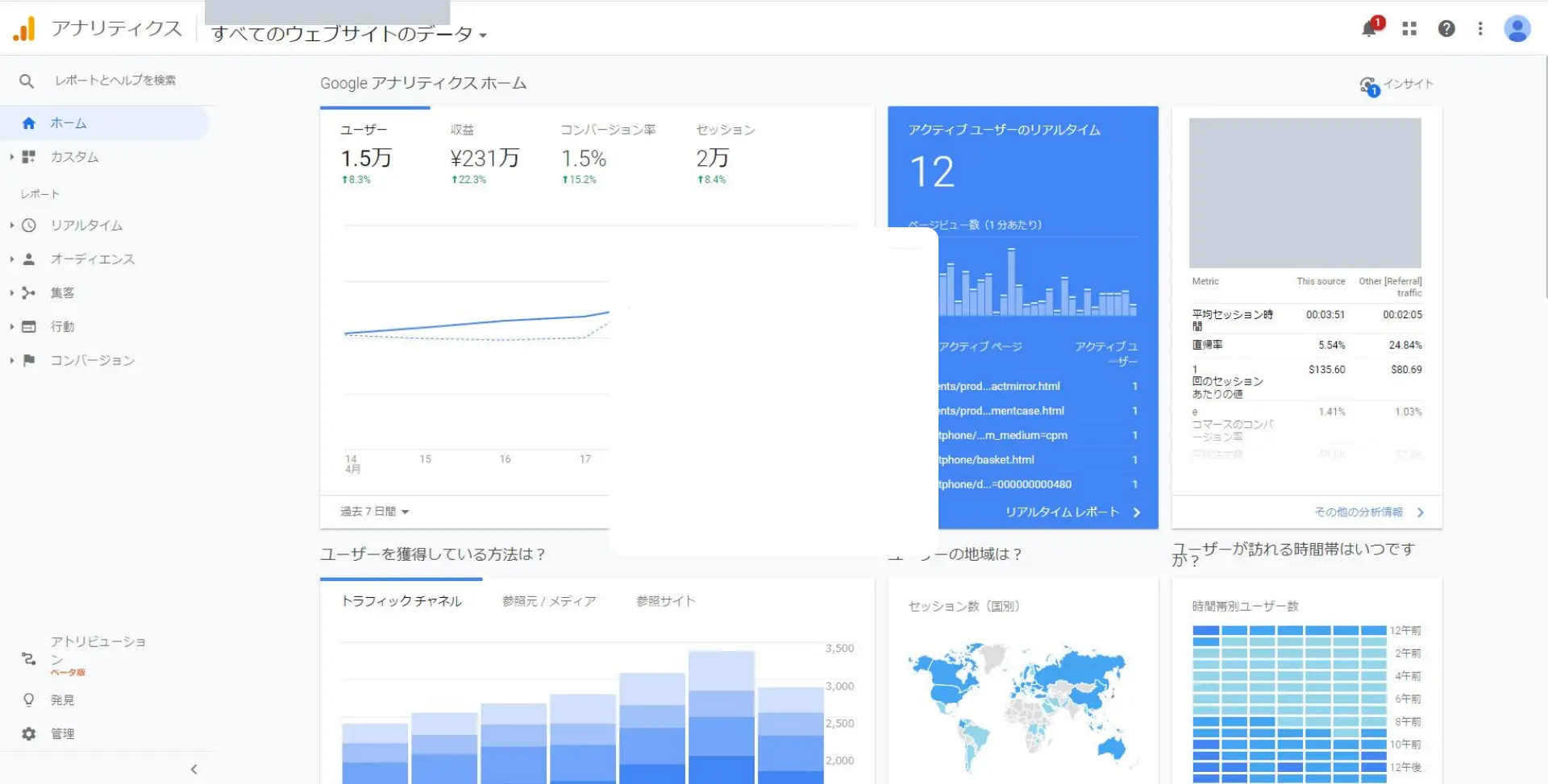
Task: Expand the オーディエンス section arrow
Action: click(11, 259)
